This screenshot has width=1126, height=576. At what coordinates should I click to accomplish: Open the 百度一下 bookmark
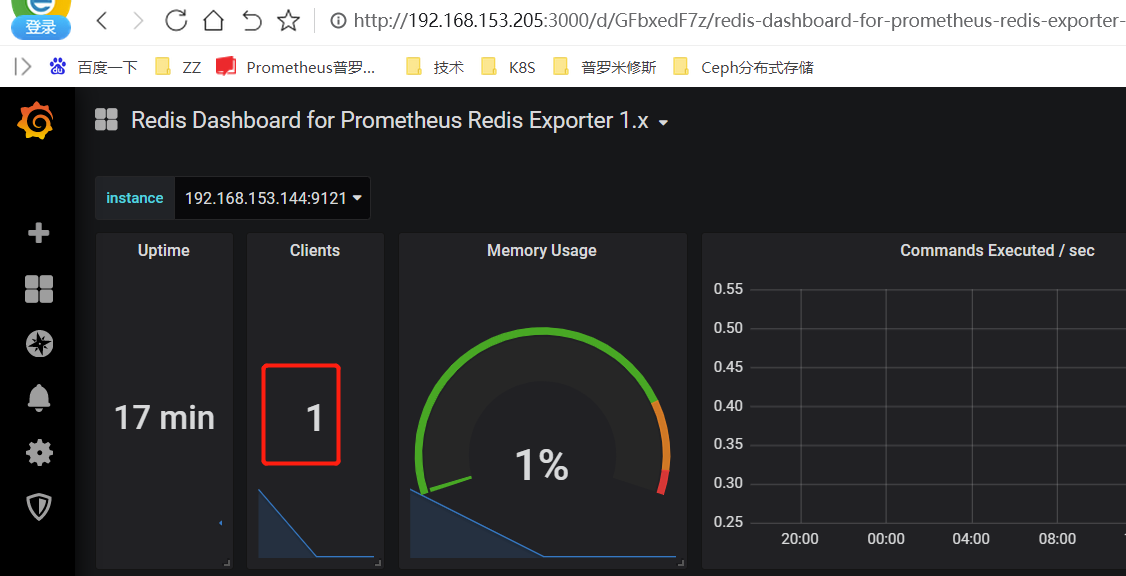[x=93, y=68]
